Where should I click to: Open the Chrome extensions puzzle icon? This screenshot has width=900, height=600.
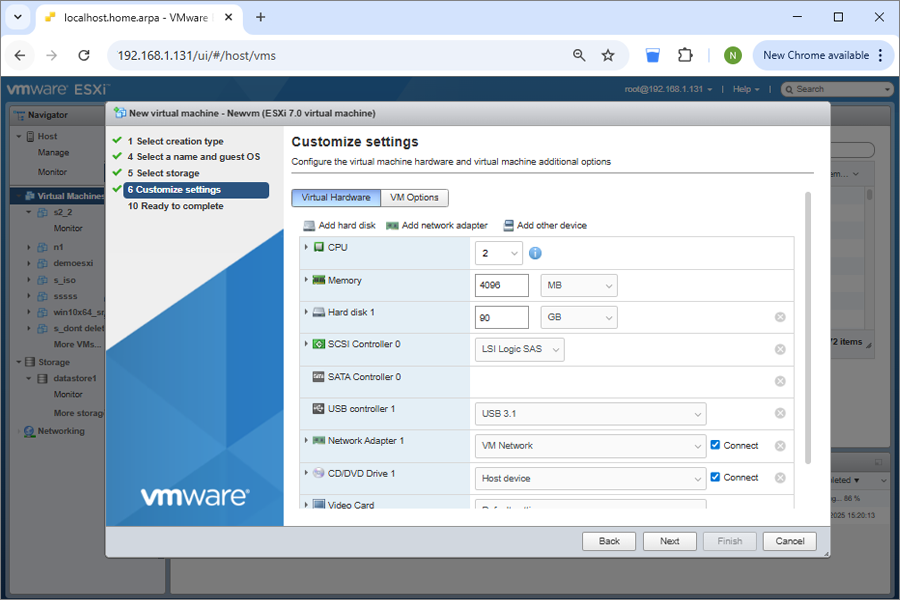tap(685, 55)
